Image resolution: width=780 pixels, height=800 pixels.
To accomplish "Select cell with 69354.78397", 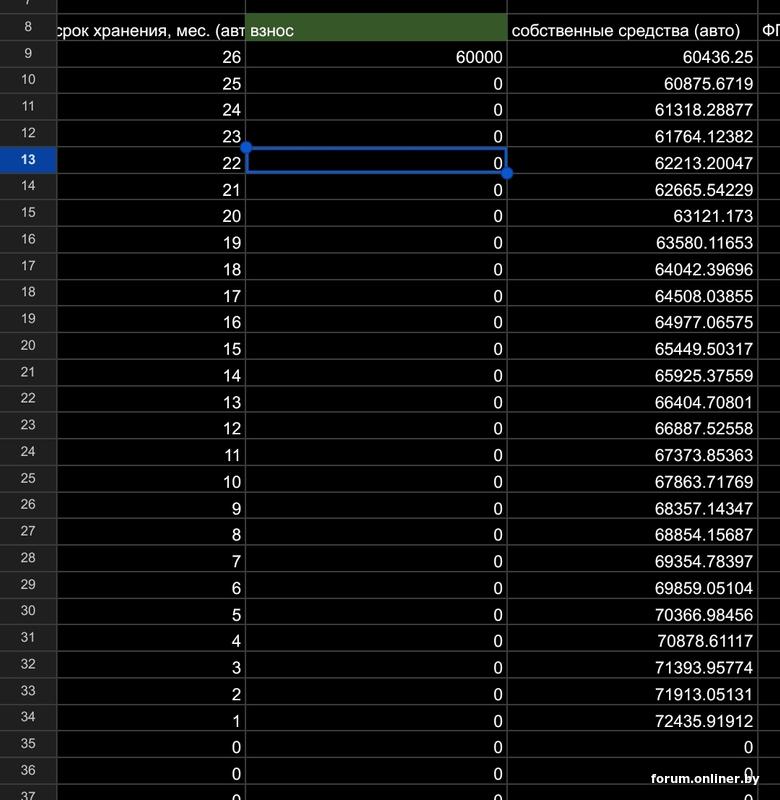I will (x=632, y=558).
